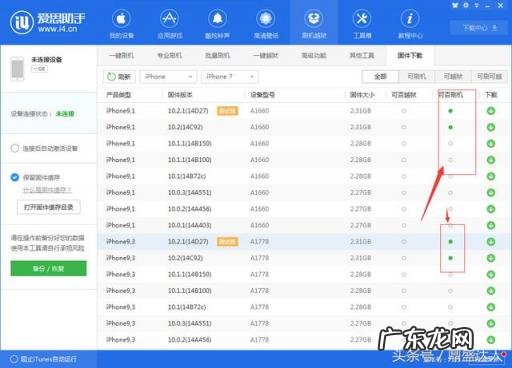Download iPhone9,1 10.2(14C92) A1660 firmware
This screenshot has width=512, height=368.
[491, 127]
